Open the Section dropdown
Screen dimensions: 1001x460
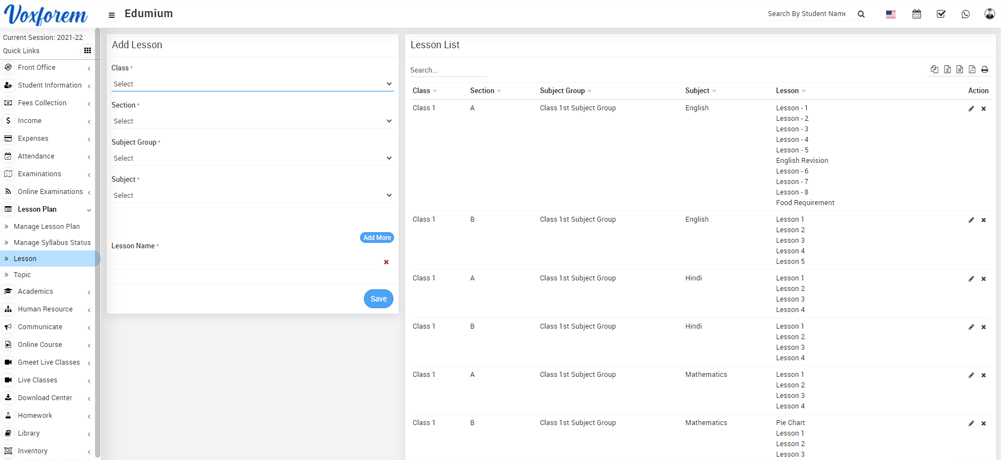[251, 121]
